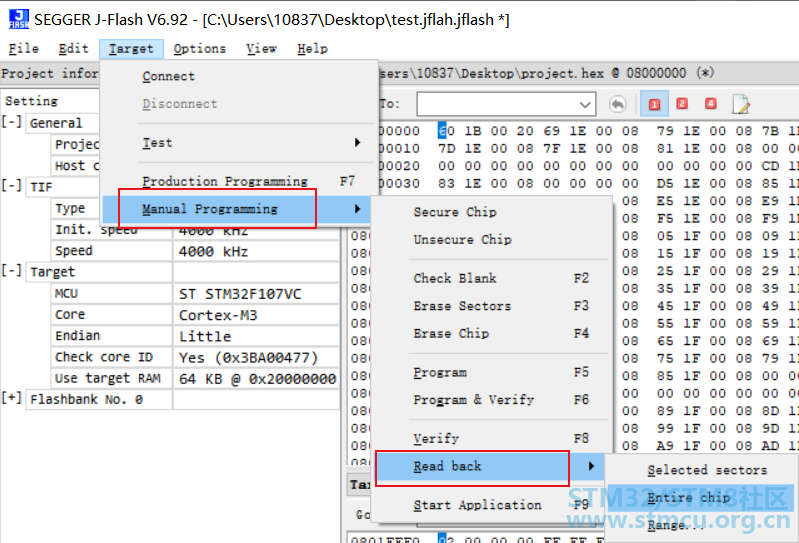
Task: Choose Secure Chip from submenu
Action: tap(492, 212)
